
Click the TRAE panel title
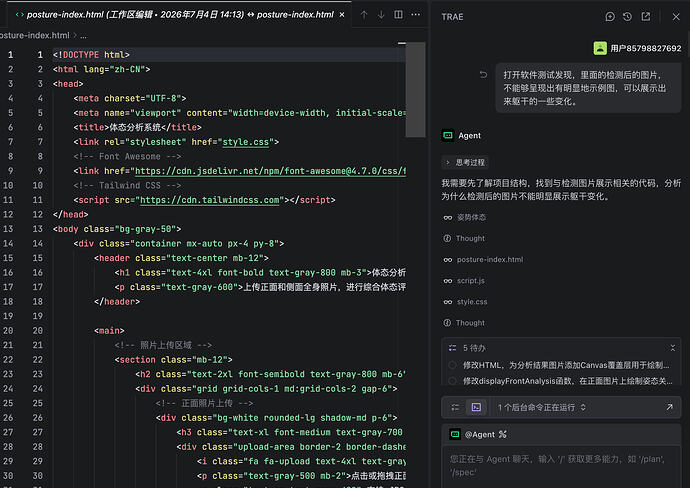coord(452,17)
